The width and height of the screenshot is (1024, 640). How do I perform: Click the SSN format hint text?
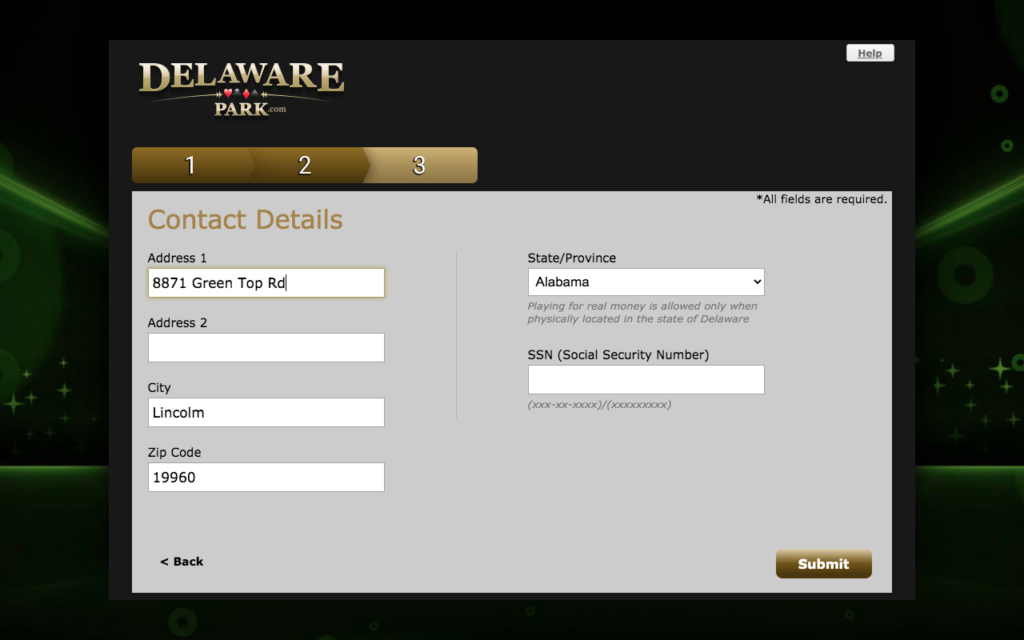(x=600, y=405)
